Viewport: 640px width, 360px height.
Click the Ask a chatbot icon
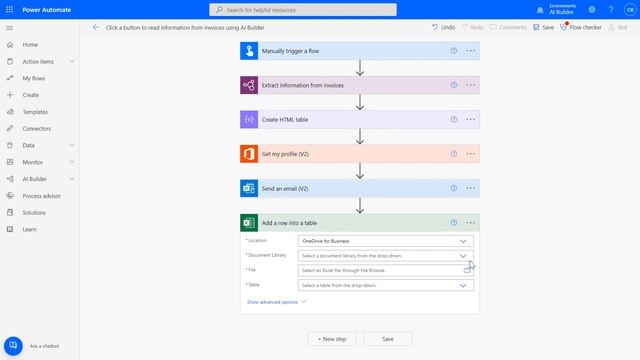[x=13, y=346]
